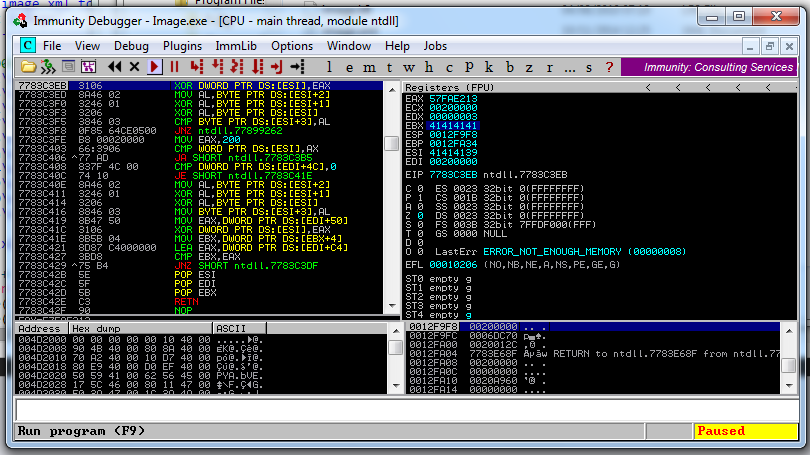Open the File menu

(52, 46)
